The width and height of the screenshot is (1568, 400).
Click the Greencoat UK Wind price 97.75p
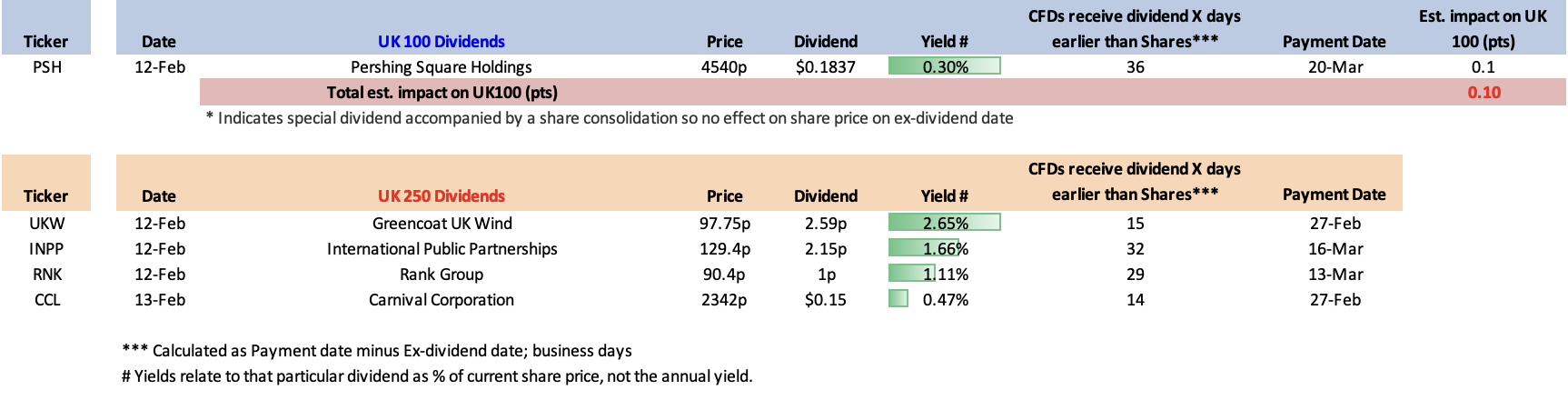(x=724, y=224)
